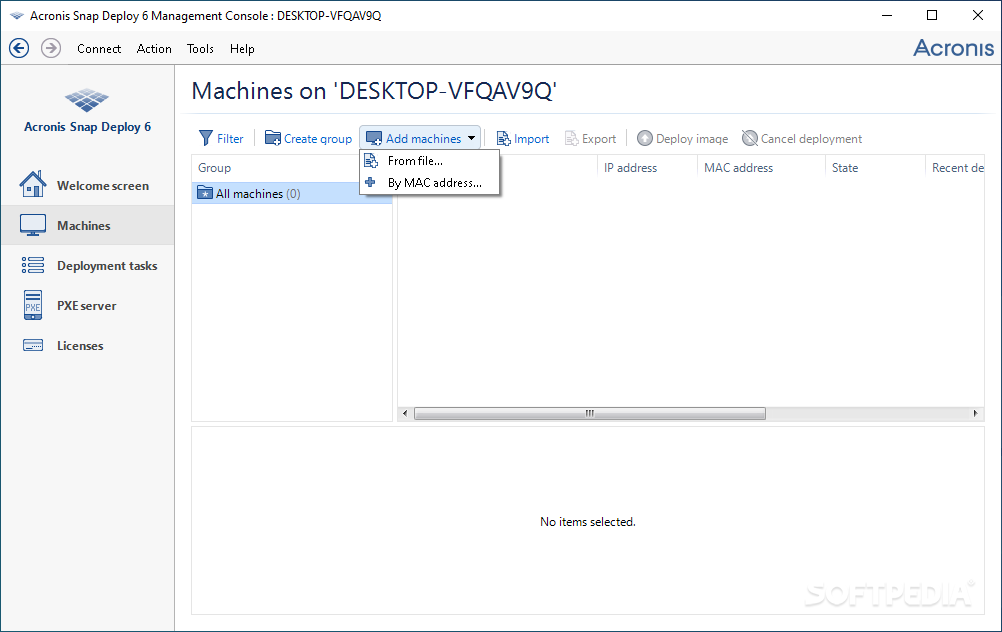Click the Licenses card icon
The width and height of the screenshot is (1002, 632).
pos(33,345)
